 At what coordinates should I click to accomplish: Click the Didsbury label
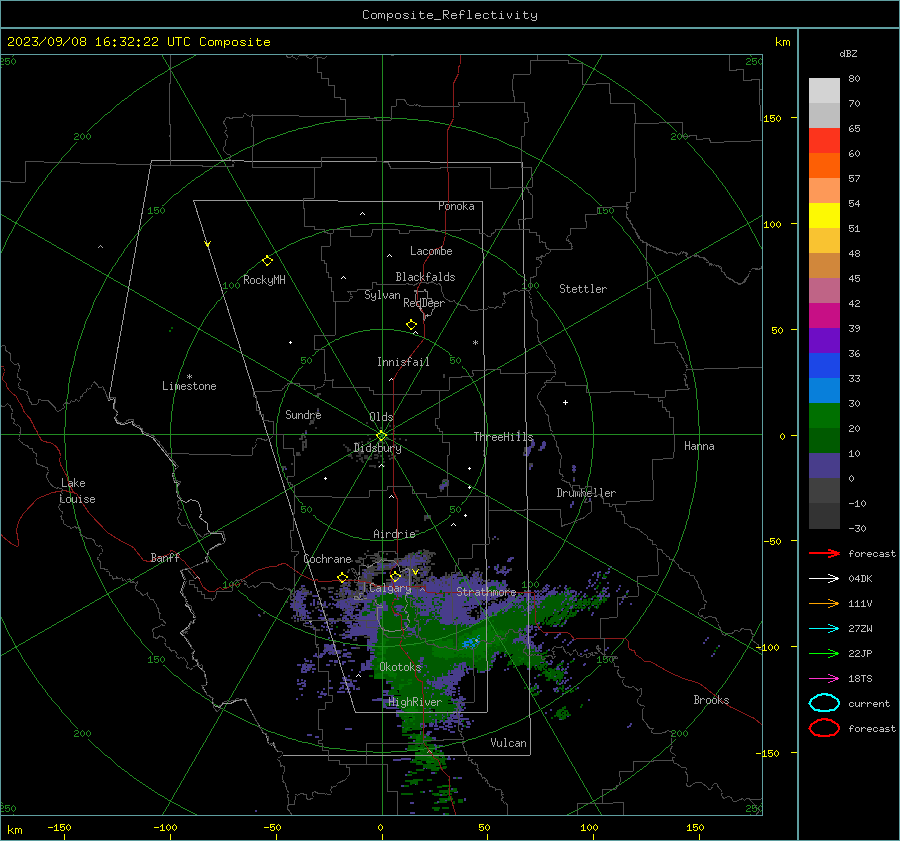click(377, 448)
